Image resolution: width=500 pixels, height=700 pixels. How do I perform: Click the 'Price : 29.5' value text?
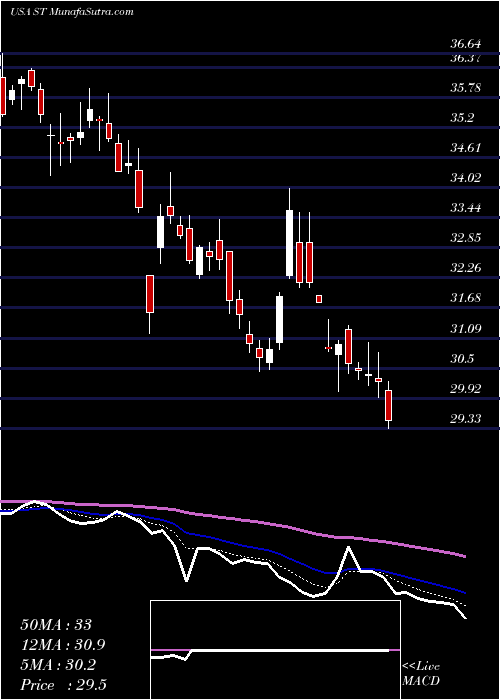[63, 685]
